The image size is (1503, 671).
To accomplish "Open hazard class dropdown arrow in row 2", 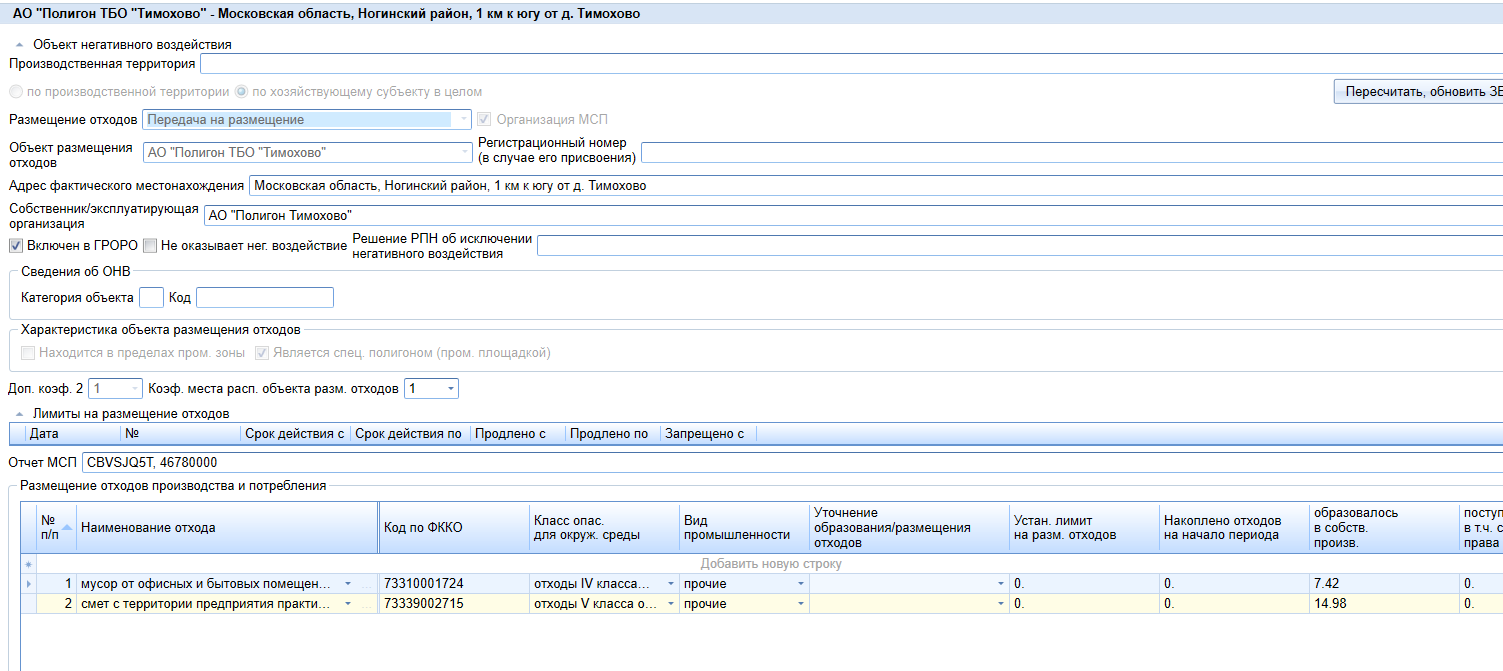I will click(x=671, y=604).
